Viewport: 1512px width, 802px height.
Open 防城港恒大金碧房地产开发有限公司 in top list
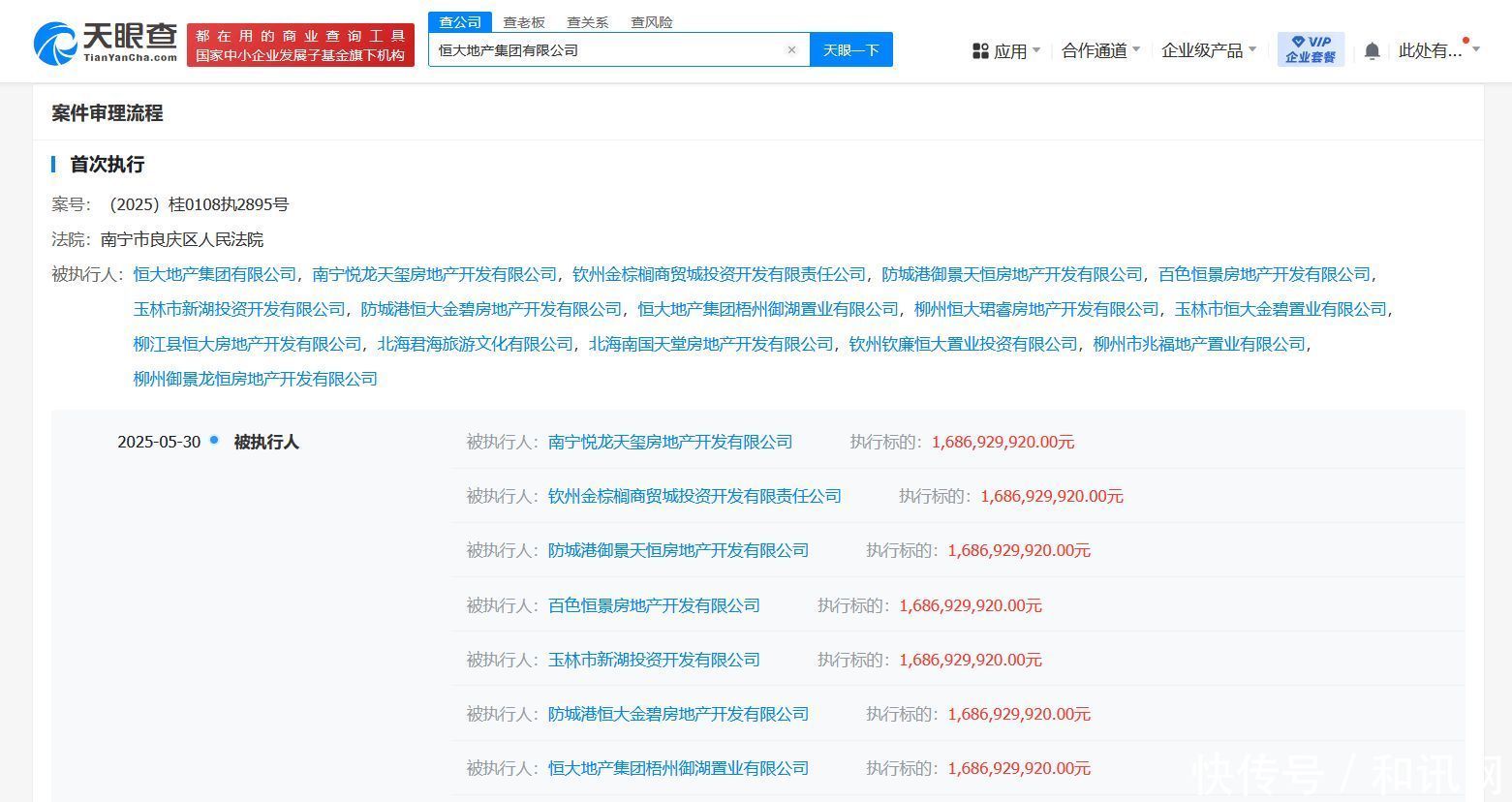coord(491,309)
